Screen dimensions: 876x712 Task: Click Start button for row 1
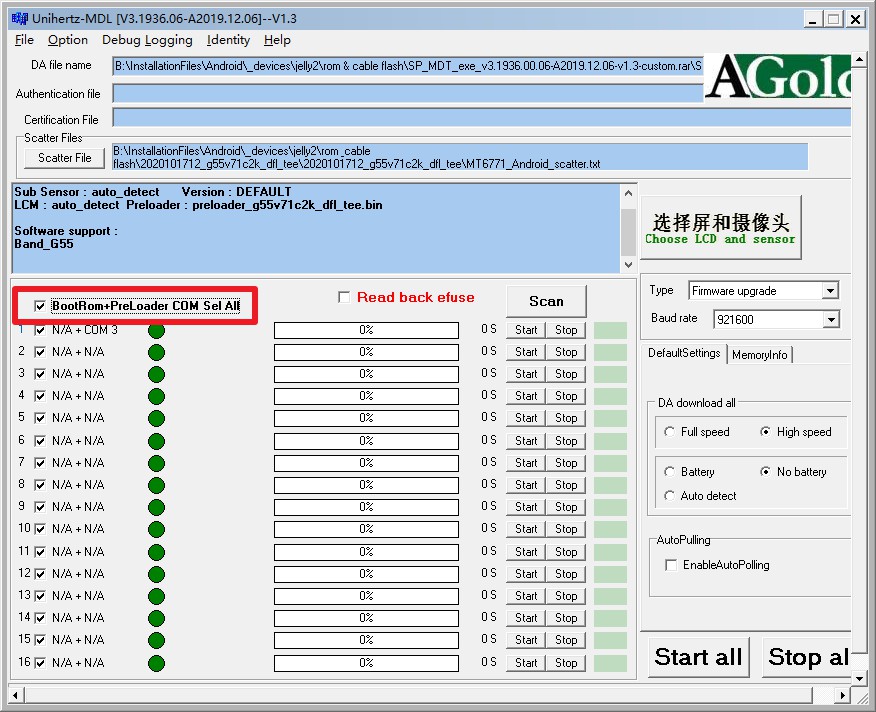526,330
